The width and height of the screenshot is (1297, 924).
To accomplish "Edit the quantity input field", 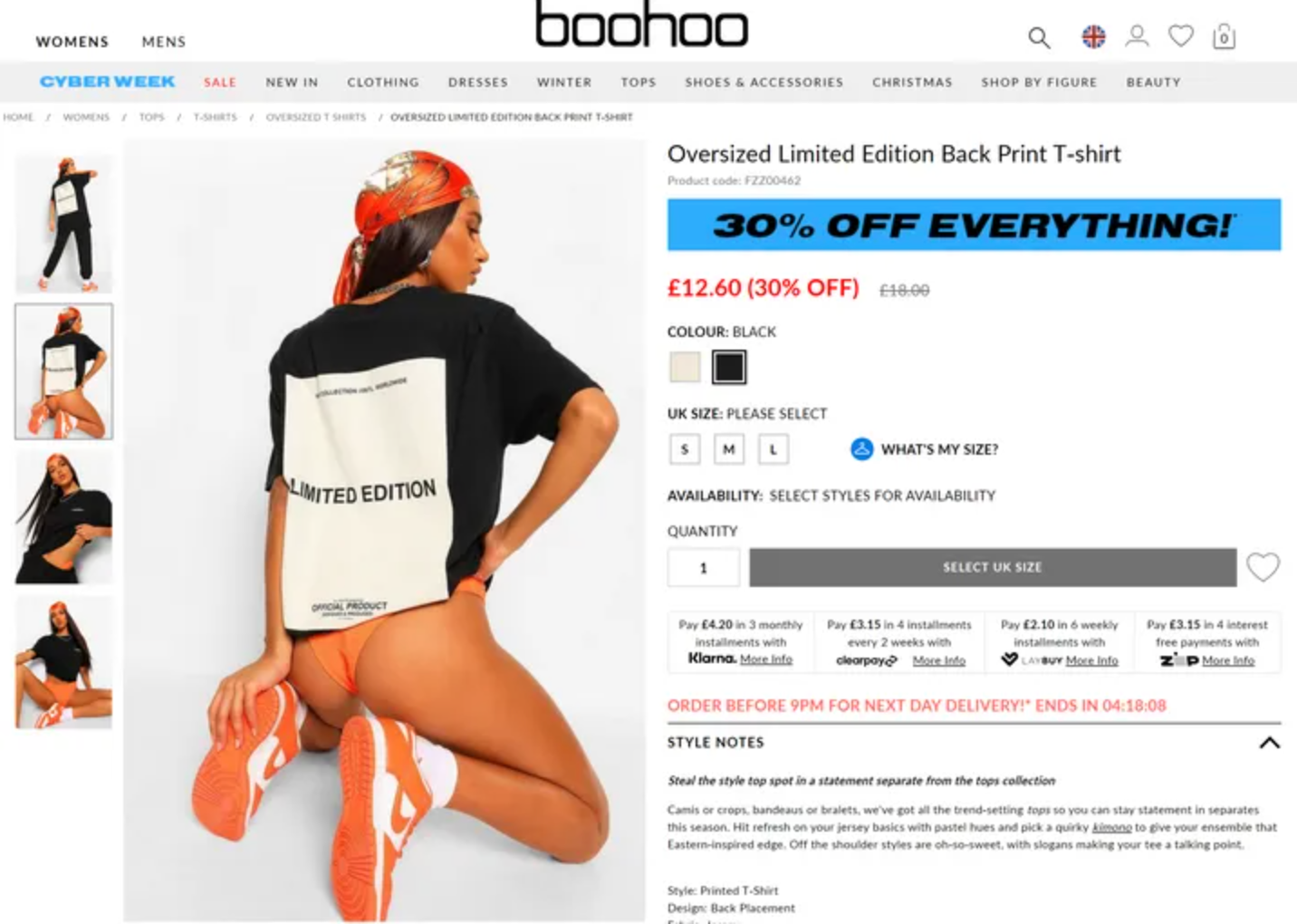I will (704, 567).
